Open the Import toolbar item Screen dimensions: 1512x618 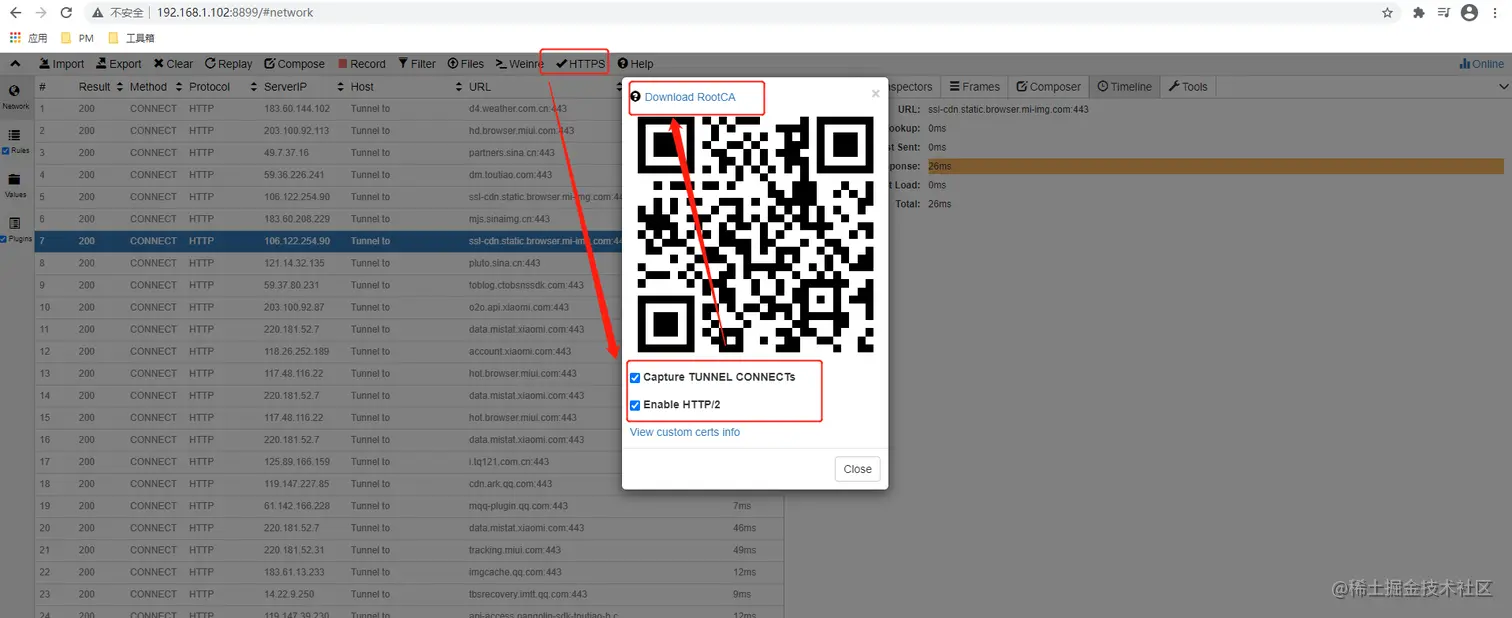point(61,63)
